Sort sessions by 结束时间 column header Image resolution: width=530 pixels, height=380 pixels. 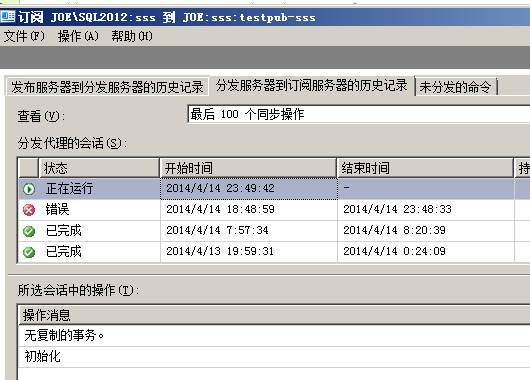coord(425,168)
